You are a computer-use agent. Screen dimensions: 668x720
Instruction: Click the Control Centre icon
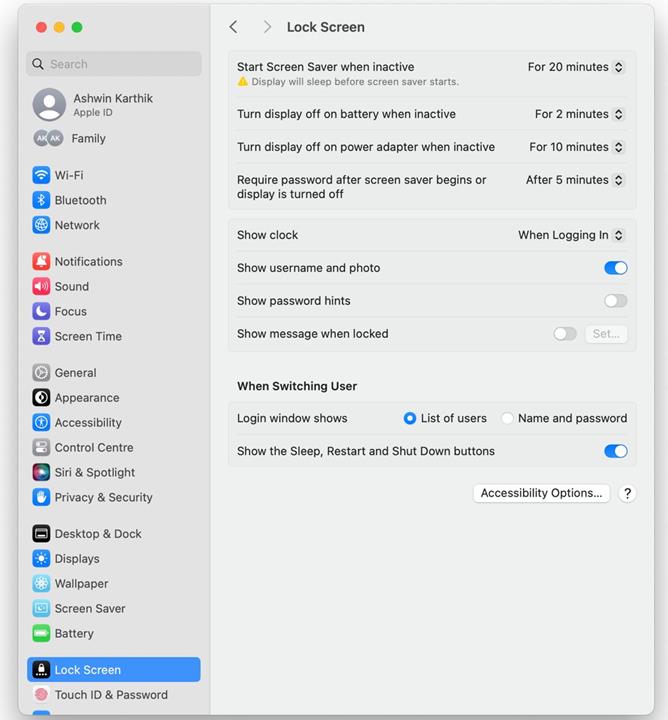[x=41, y=447]
